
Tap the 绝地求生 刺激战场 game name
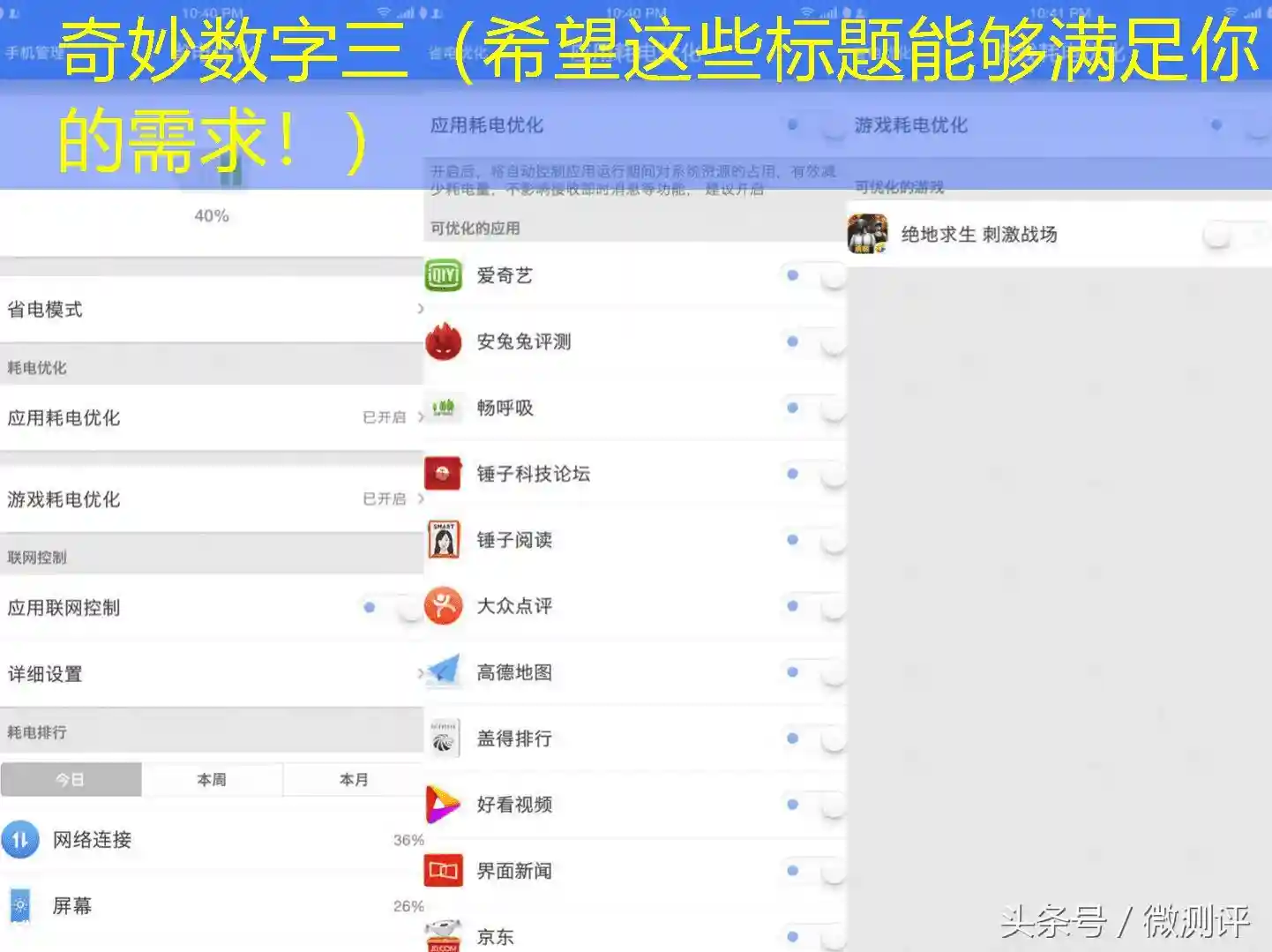[979, 234]
